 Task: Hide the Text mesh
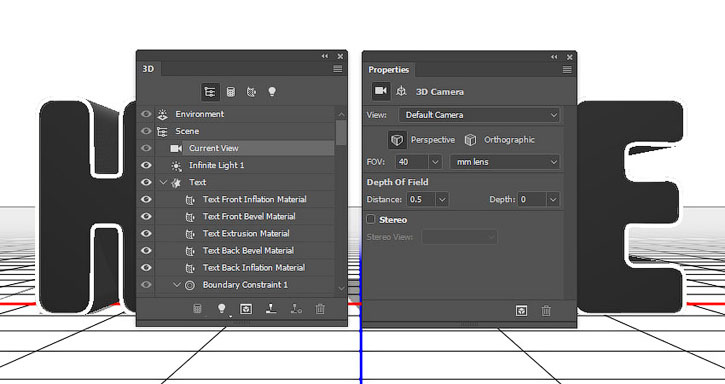[x=146, y=182]
